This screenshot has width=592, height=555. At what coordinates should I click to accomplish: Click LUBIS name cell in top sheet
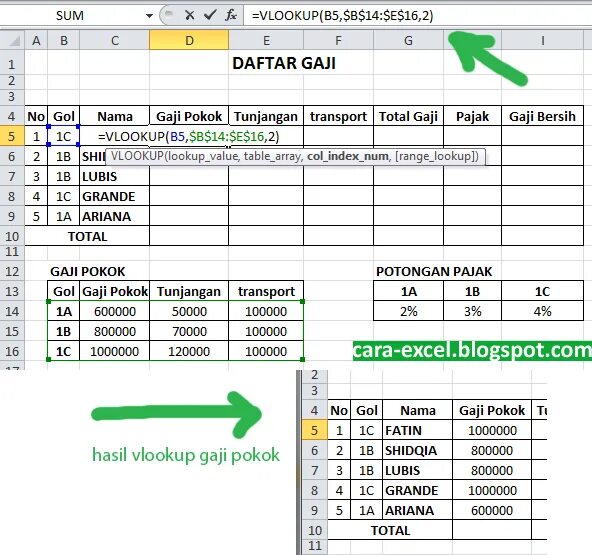115,176
